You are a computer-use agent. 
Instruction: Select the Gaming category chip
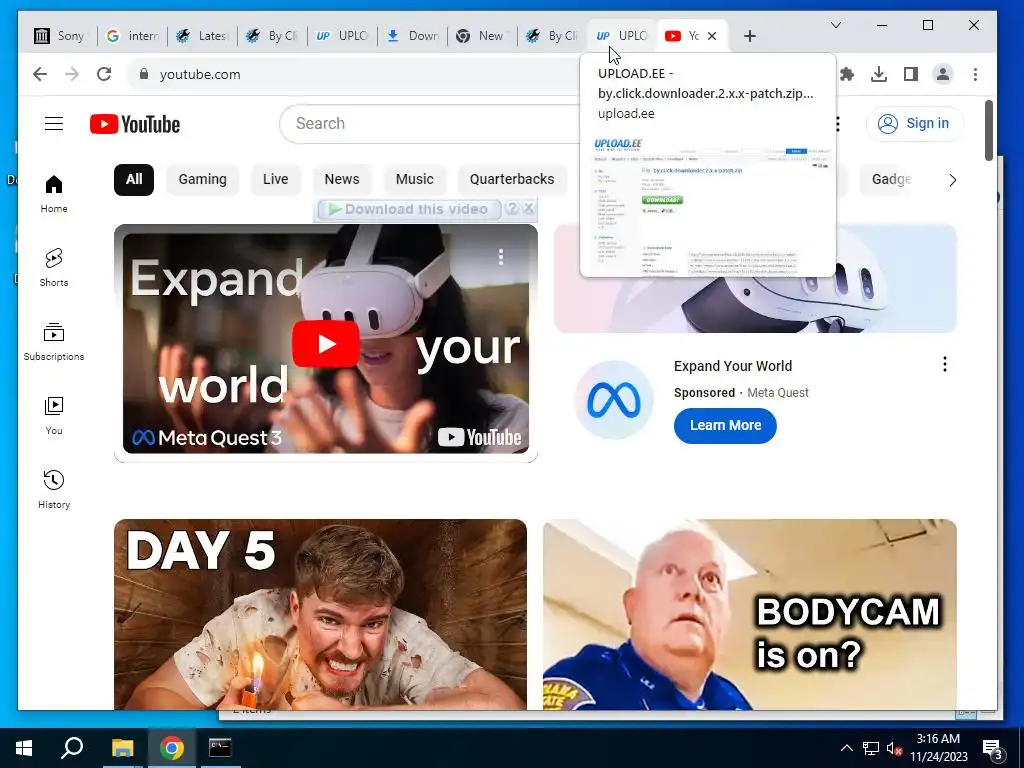[202, 180]
